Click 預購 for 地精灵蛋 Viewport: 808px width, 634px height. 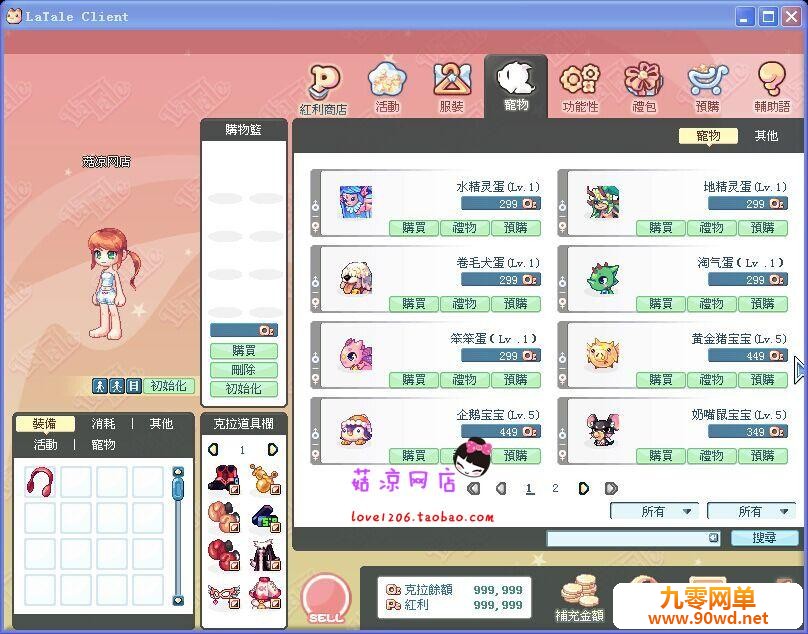pos(763,228)
